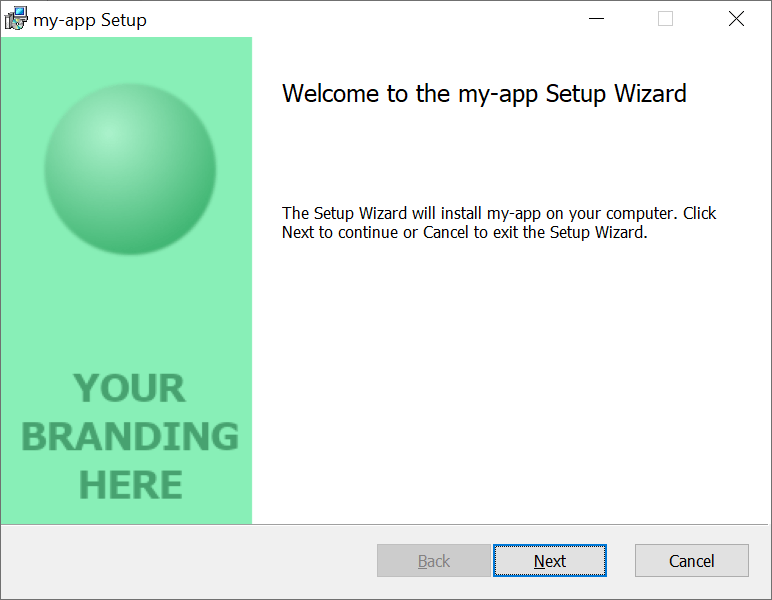Proceed with the Next button
The image size is (772, 600).
(549, 561)
